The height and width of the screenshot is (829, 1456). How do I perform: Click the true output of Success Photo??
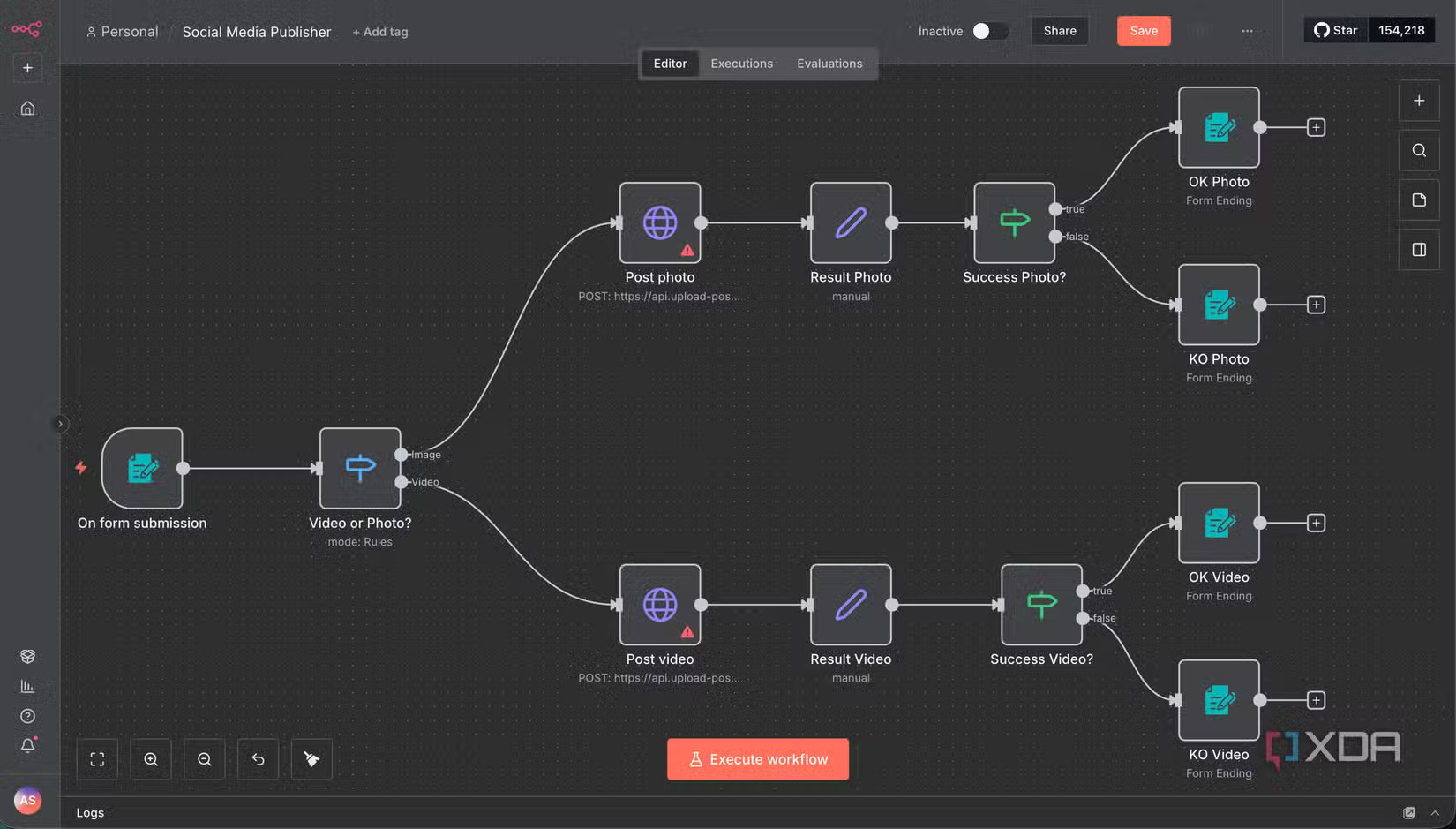(x=1055, y=209)
